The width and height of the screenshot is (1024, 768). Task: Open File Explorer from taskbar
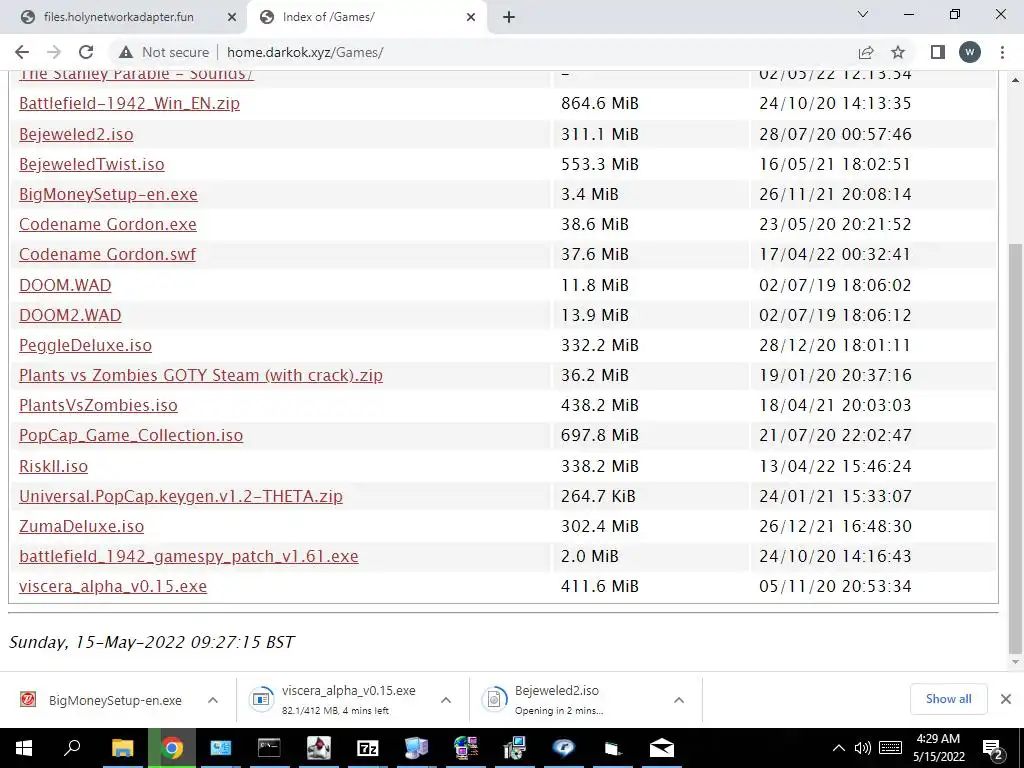[122, 748]
